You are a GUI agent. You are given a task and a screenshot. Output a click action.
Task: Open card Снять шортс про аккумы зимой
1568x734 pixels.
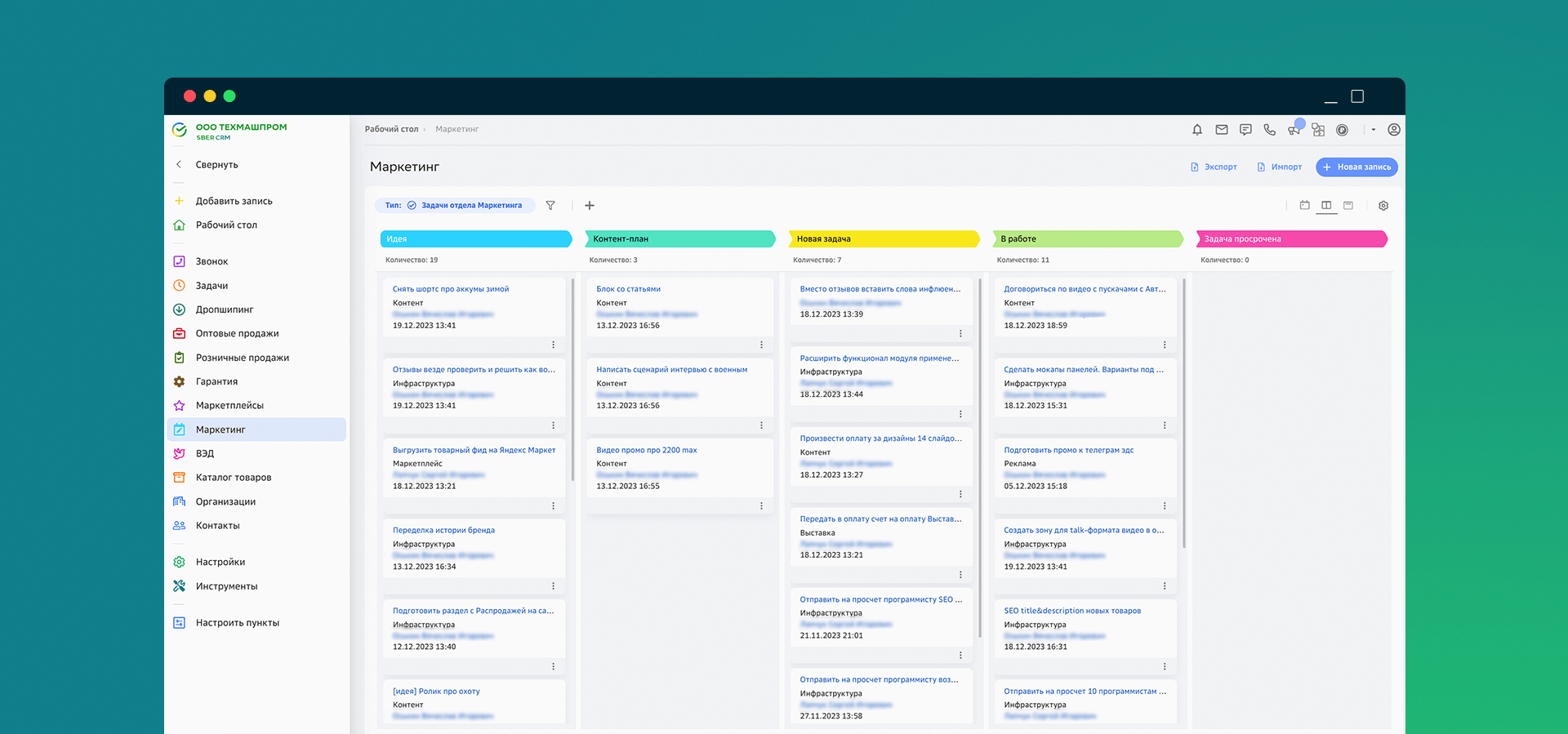[451, 289]
